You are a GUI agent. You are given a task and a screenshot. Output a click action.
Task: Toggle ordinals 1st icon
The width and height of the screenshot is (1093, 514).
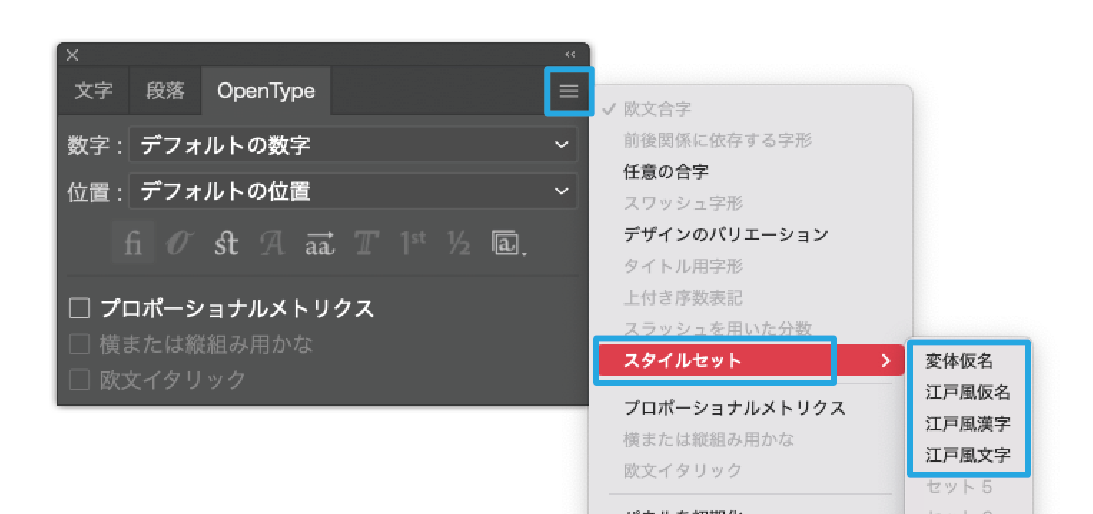tap(413, 243)
